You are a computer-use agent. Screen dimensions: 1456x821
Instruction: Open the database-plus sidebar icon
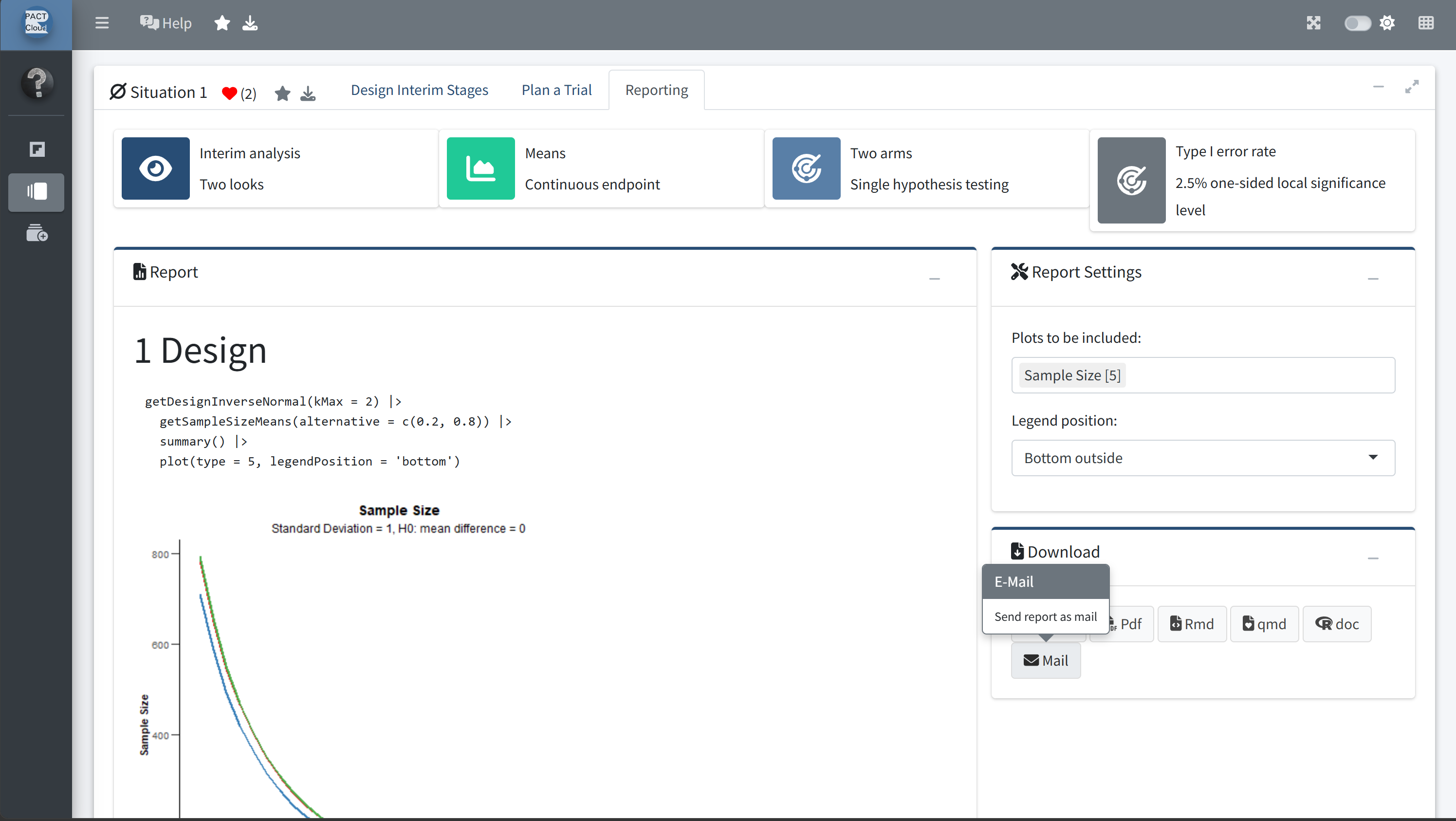click(x=37, y=233)
